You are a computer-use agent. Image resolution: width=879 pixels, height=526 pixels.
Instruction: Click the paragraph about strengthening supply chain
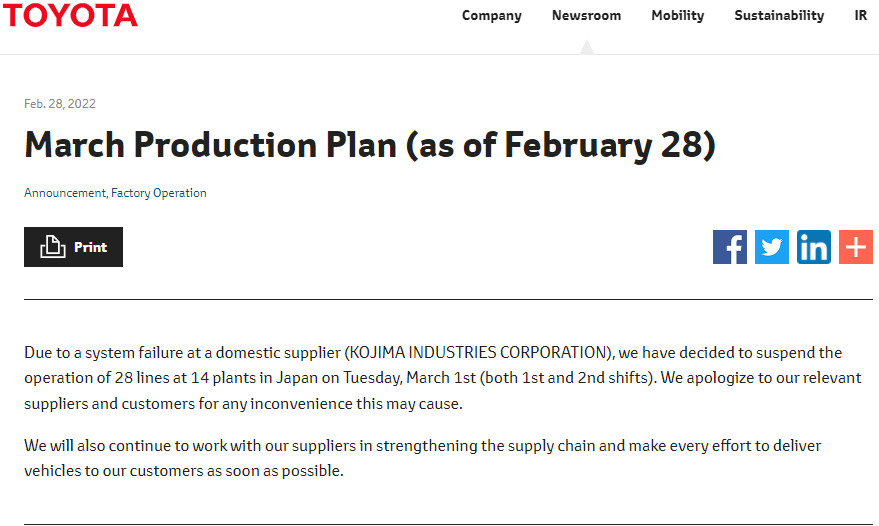[x=422, y=458]
